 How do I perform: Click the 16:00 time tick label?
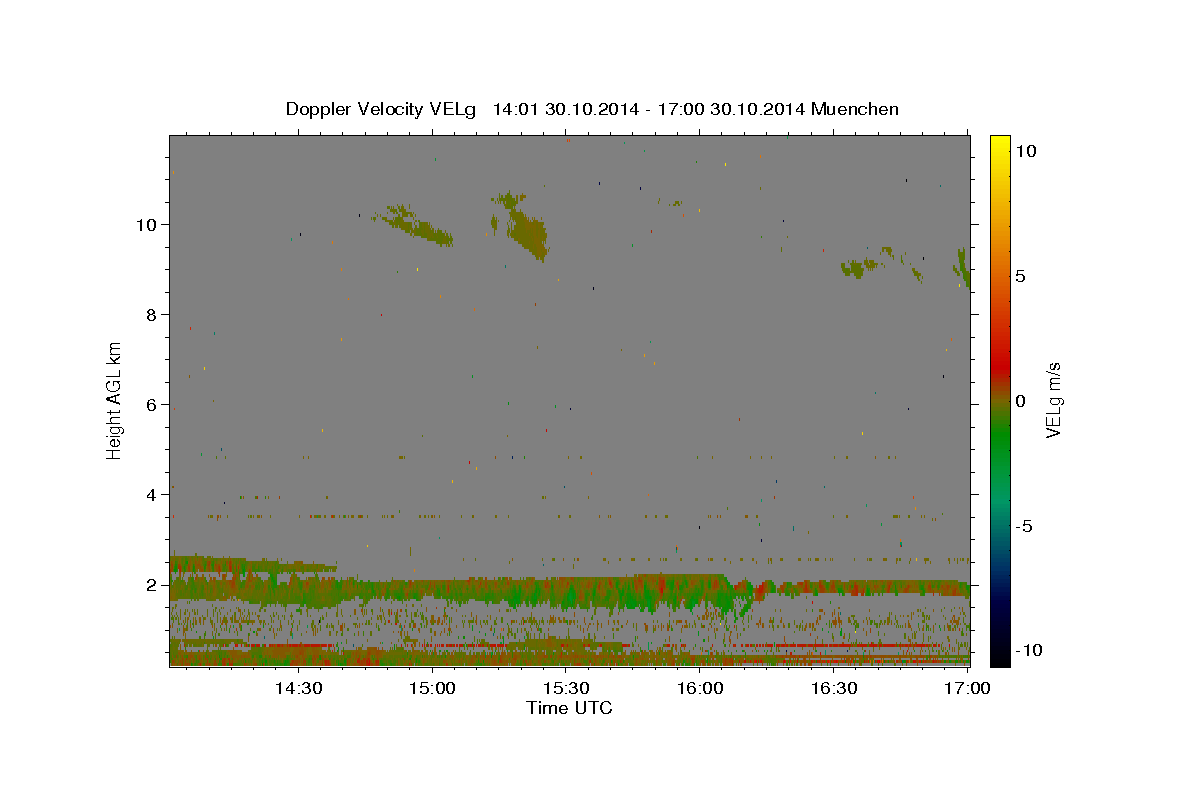click(x=700, y=689)
